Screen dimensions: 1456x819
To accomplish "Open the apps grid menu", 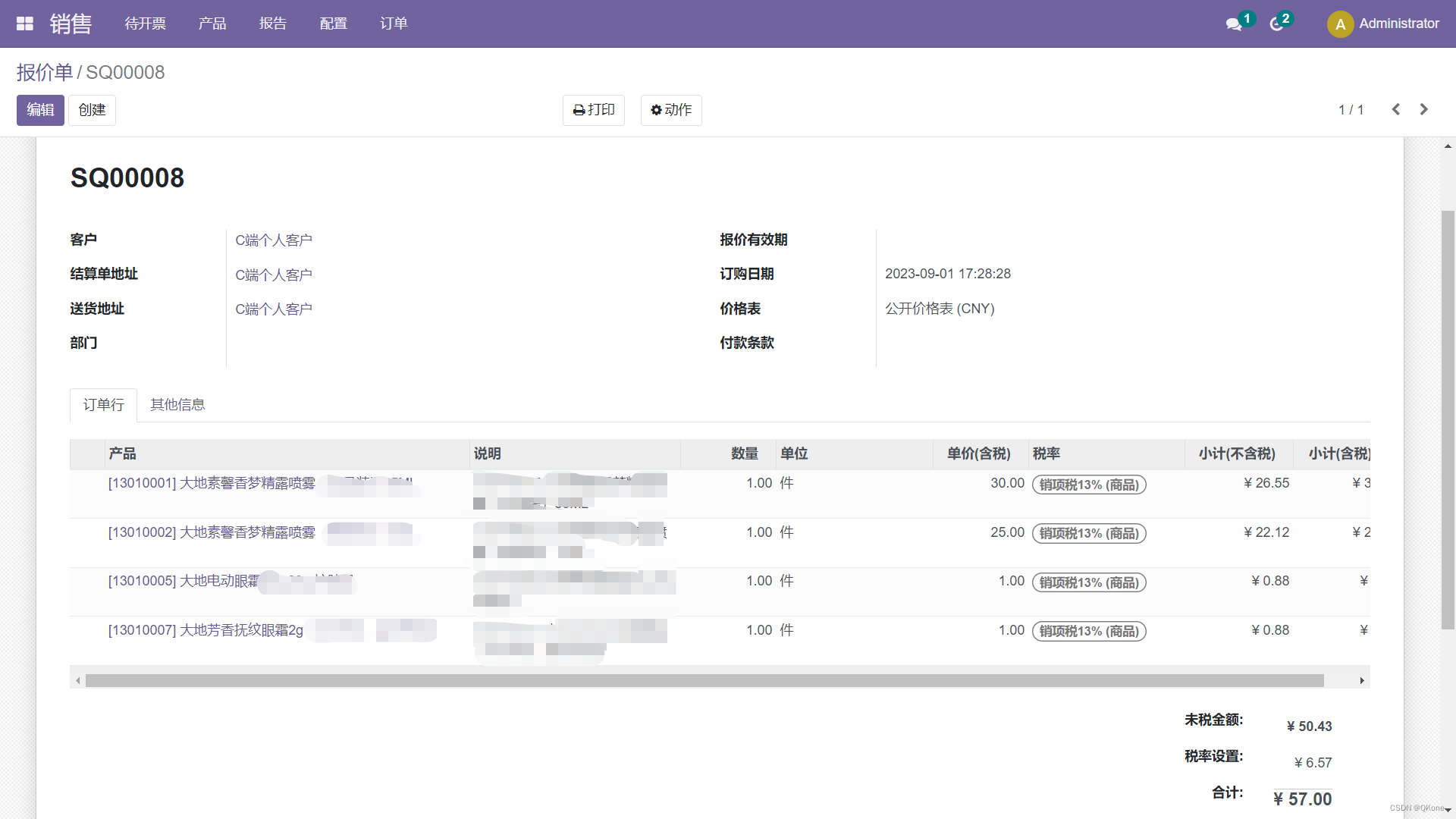I will (24, 23).
